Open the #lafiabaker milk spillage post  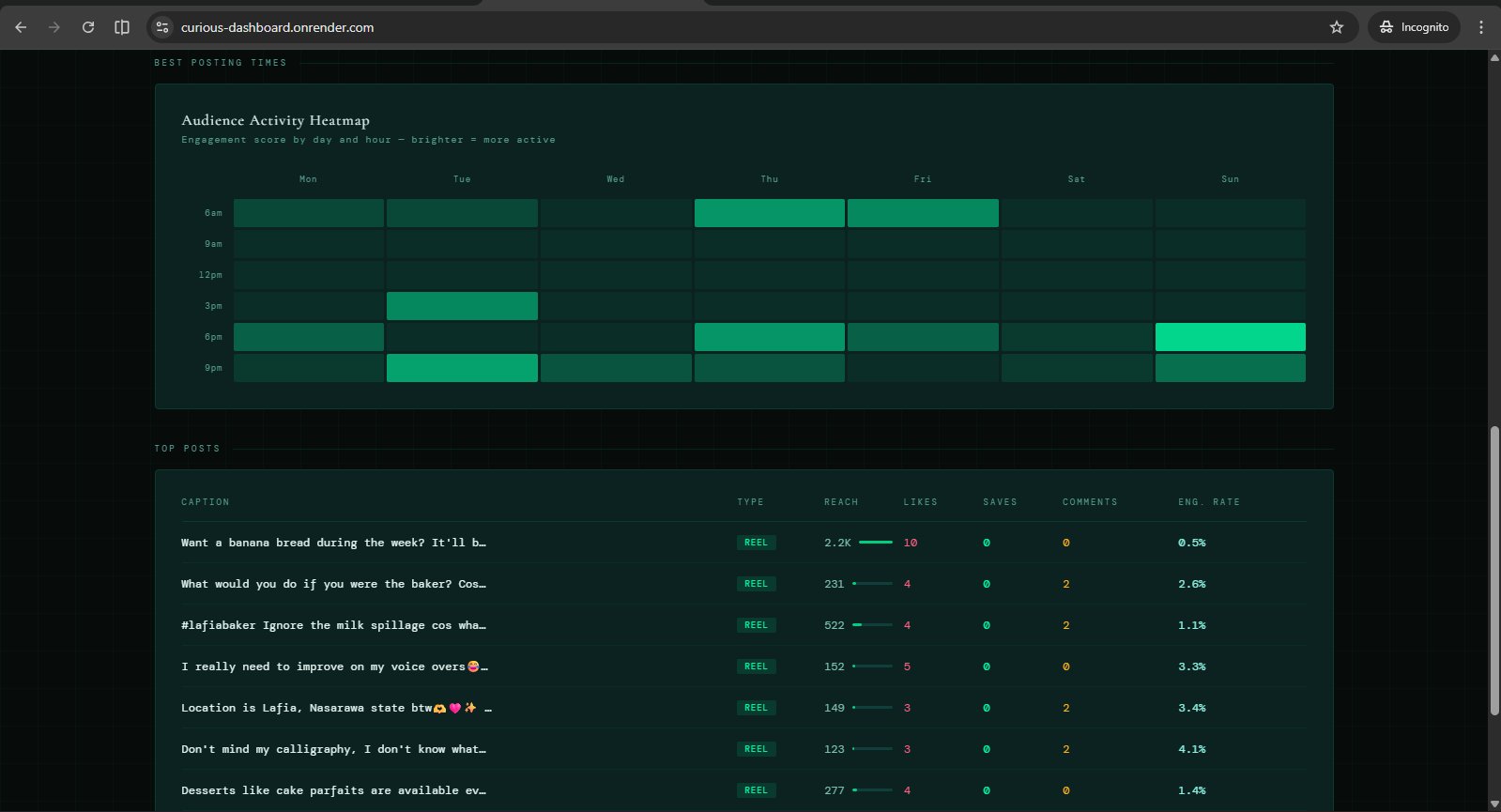click(333, 625)
